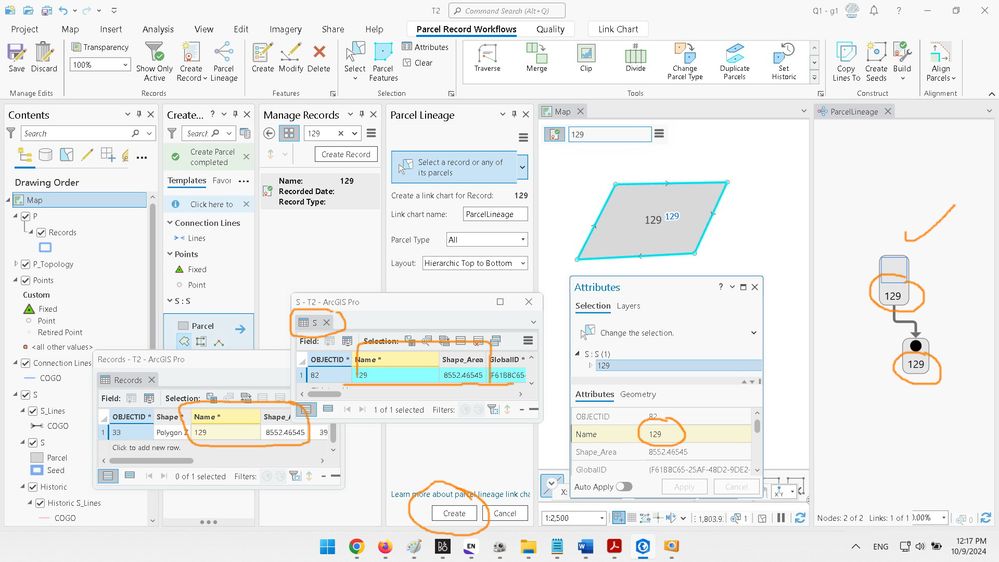This screenshot has height=562, width=999.
Task: Toggle the P_Topology layer checkbox
Action: point(25,264)
